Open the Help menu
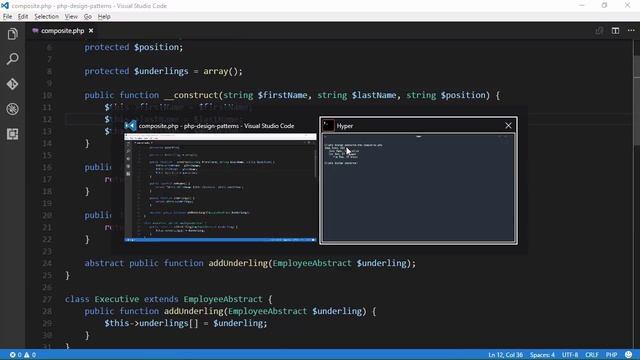640x360 pixels. 104,17
